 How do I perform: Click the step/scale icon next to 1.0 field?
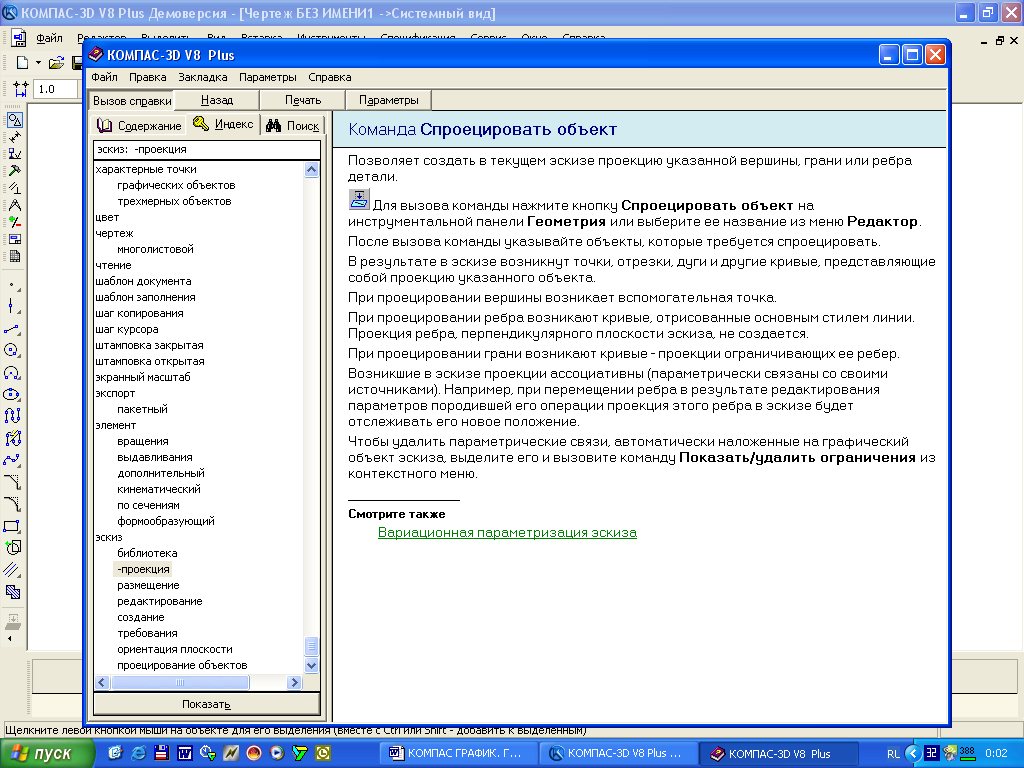click(20, 89)
